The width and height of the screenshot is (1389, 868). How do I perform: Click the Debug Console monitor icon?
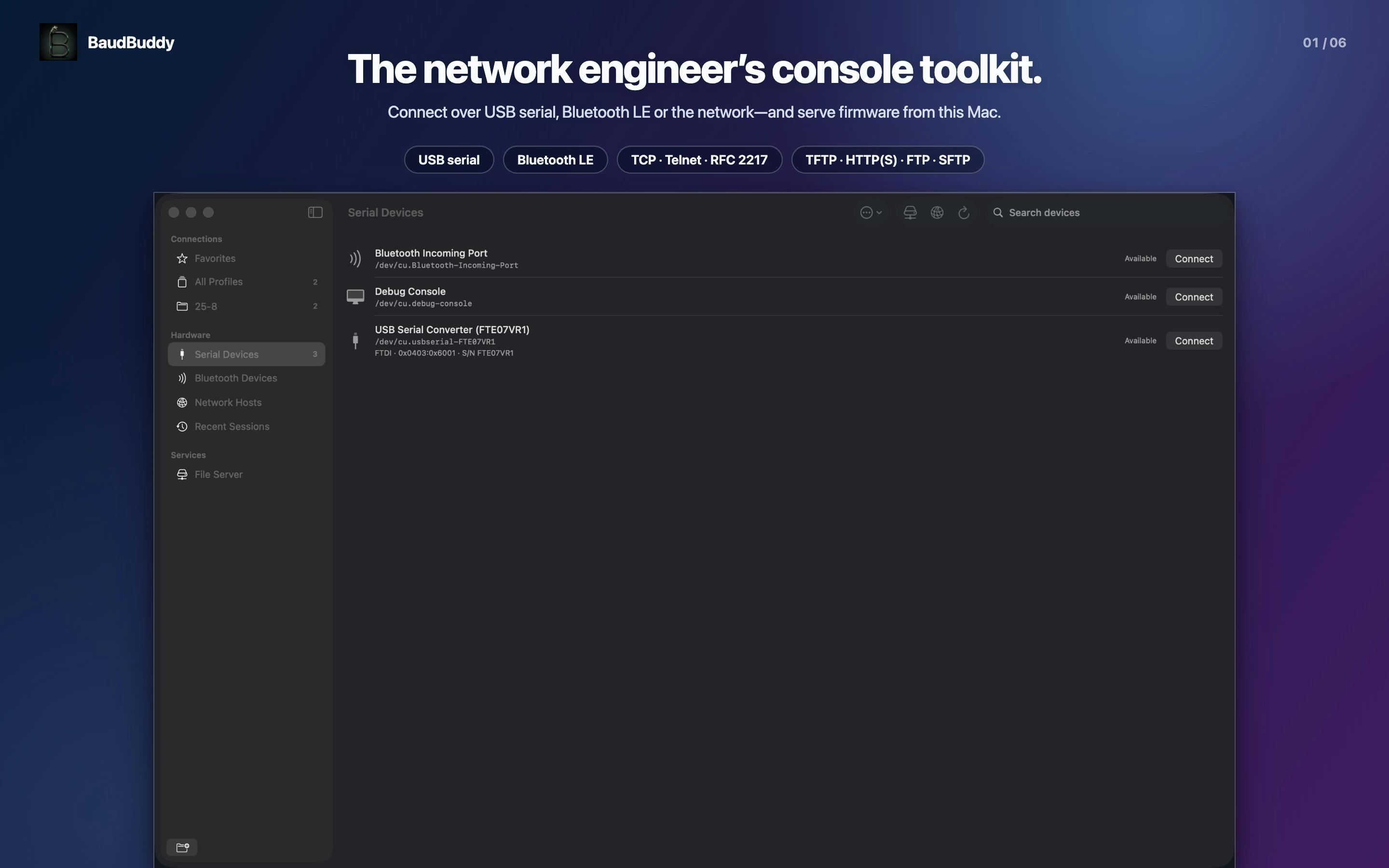[355, 297]
